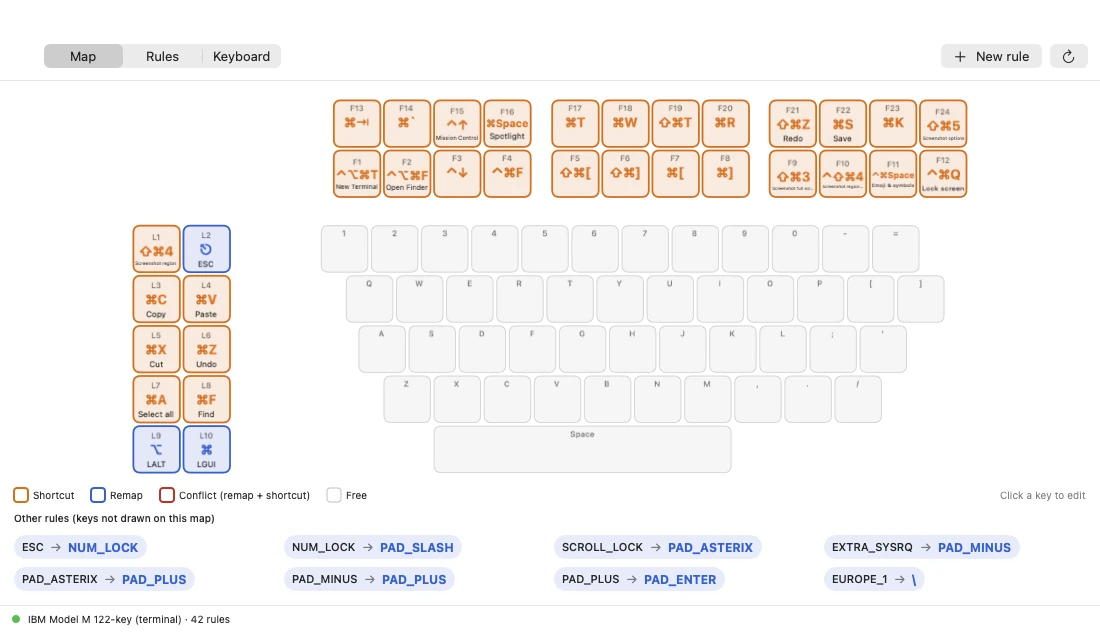
Task: Click the L5 Cut key
Action: [x=156, y=349]
